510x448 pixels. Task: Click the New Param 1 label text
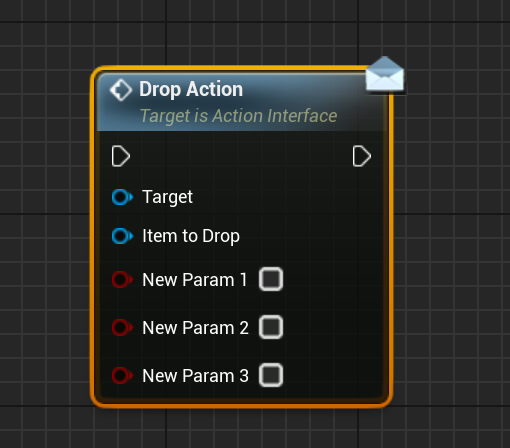(194, 280)
